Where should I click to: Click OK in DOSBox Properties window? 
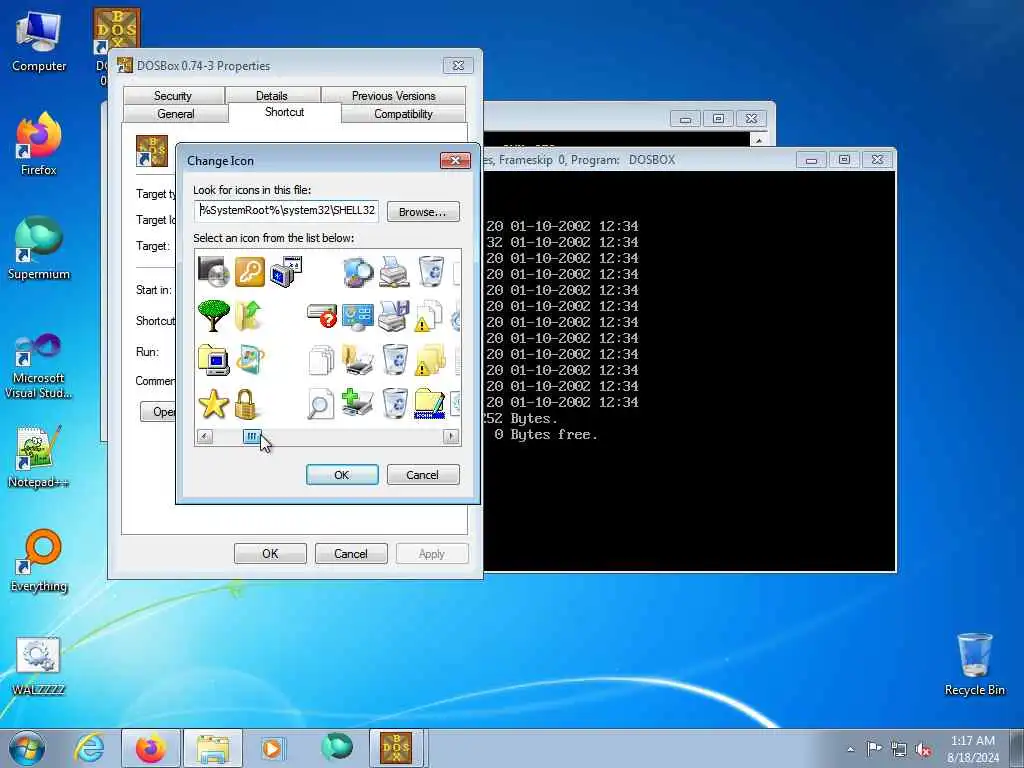point(270,554)
